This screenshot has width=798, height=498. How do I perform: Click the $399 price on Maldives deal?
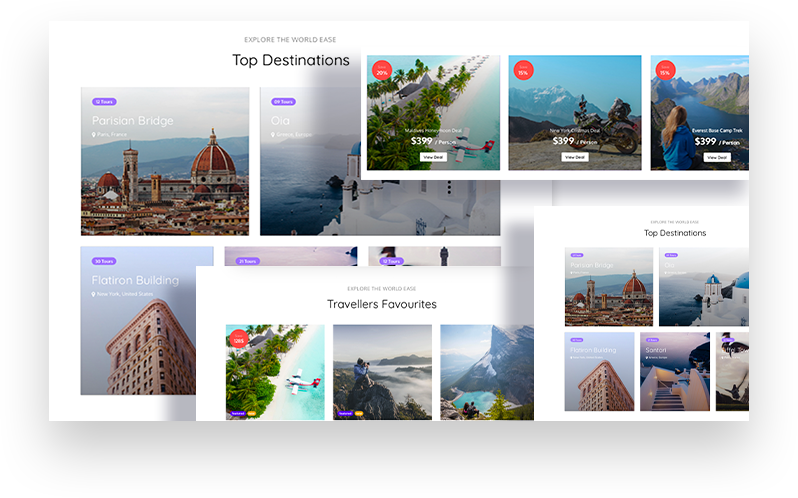[x=422, y=141]
